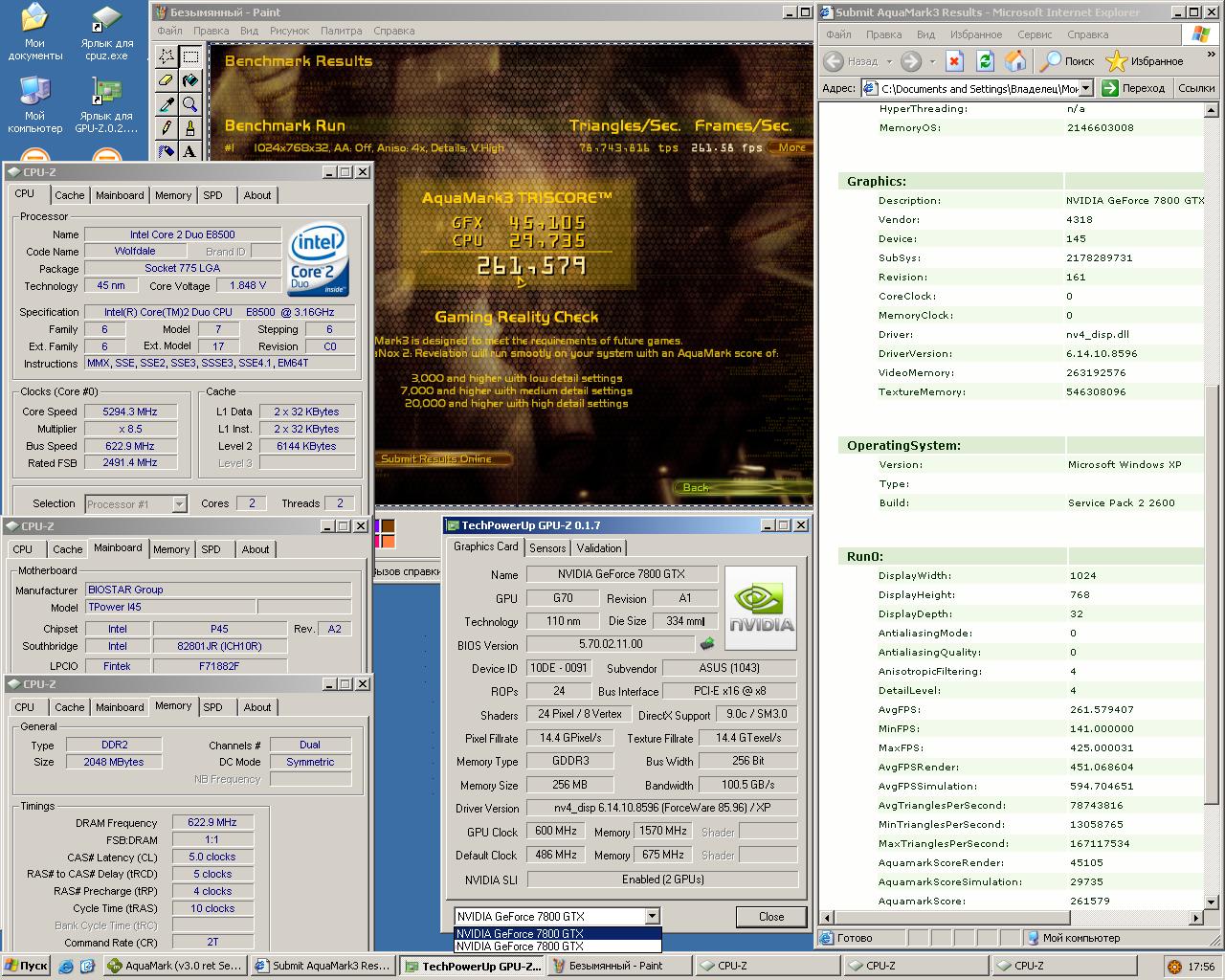1225x980 pixels.
Task: Expand the Processor #1 selection dropdown
Action: tap(179, 504)
